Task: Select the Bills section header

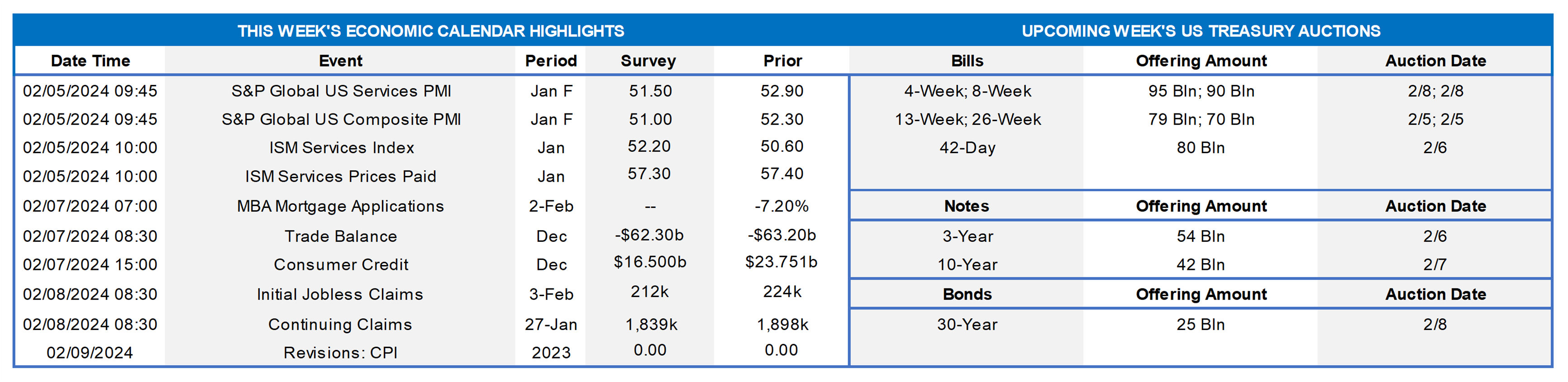Action: coord(967,61)
